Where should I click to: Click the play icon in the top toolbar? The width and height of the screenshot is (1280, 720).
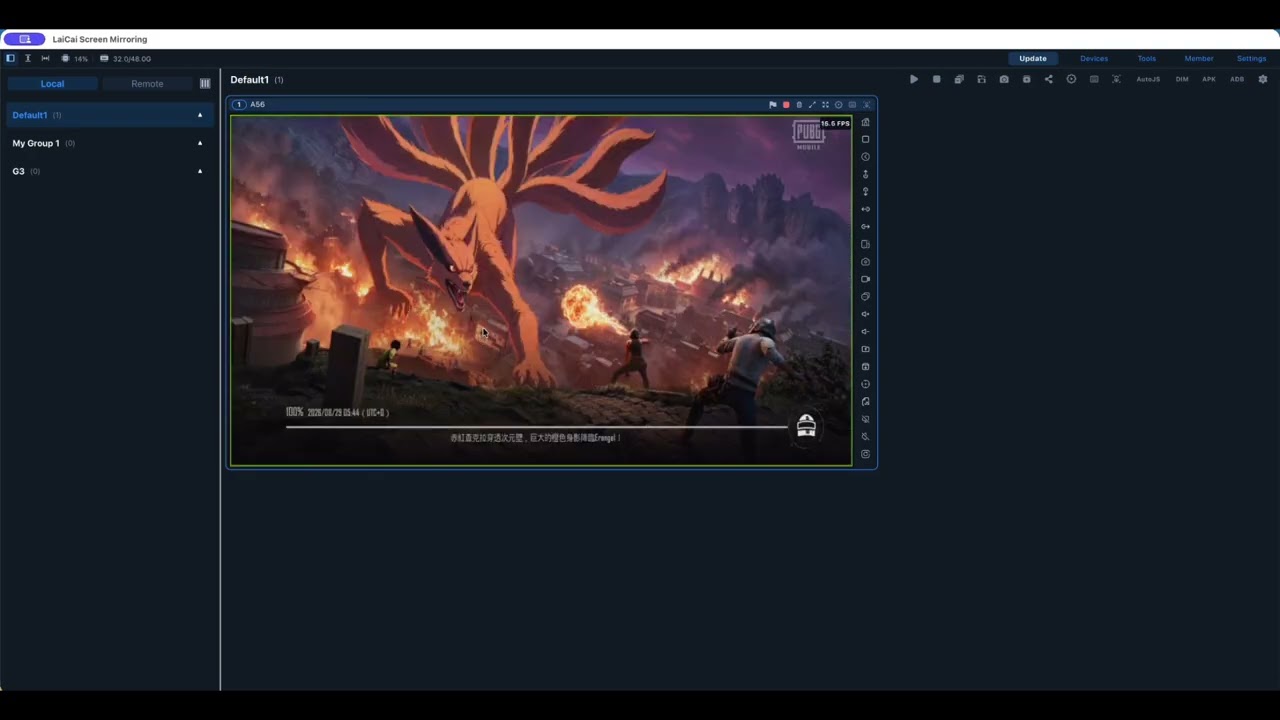914,79
